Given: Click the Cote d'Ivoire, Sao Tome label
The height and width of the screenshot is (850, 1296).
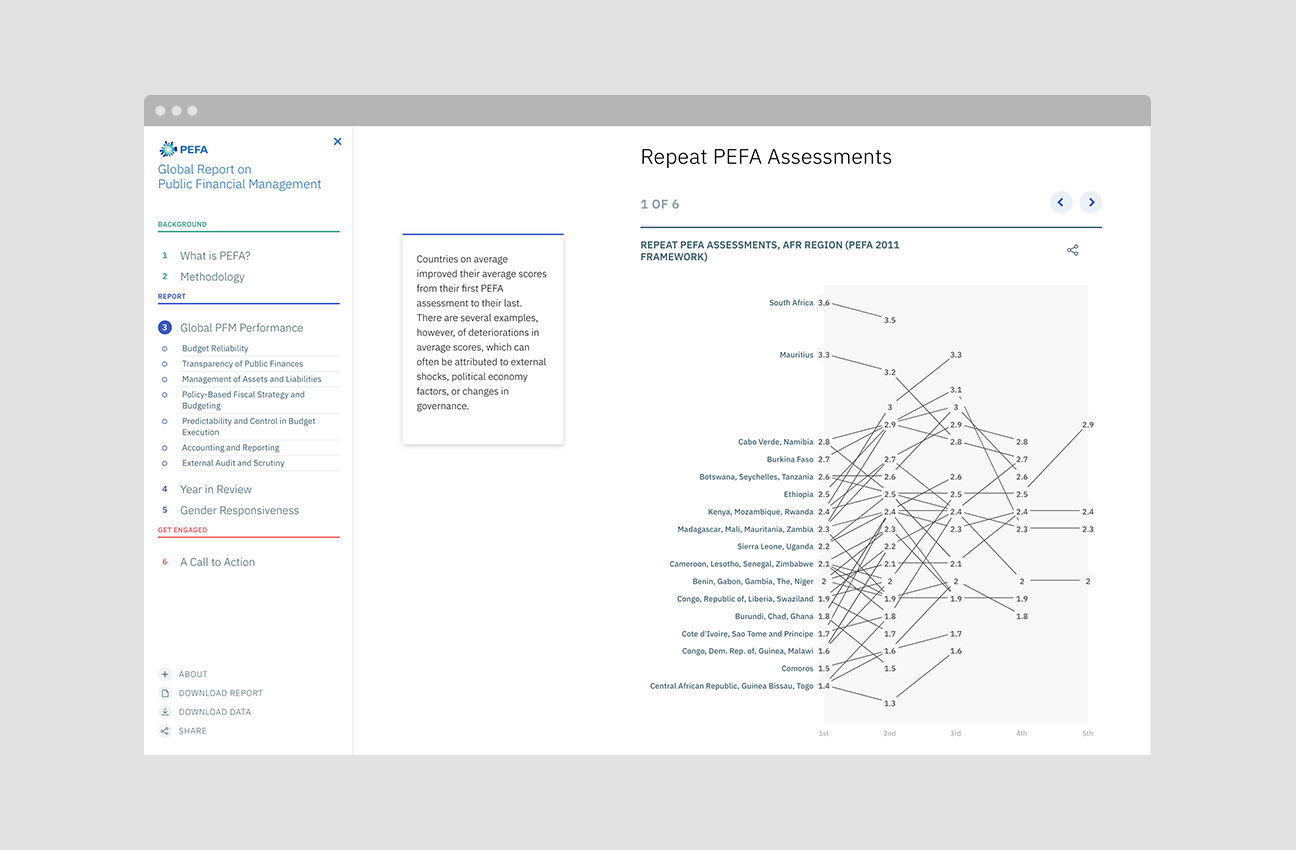Looking at the screenshot, I should click(748, 634).
